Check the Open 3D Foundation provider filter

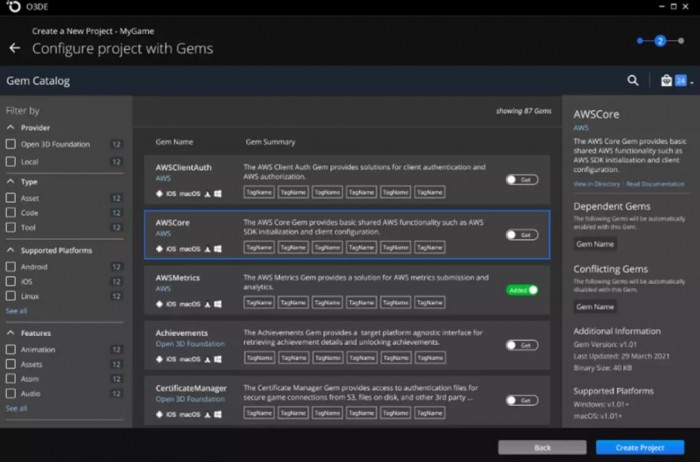click(11, 144)
